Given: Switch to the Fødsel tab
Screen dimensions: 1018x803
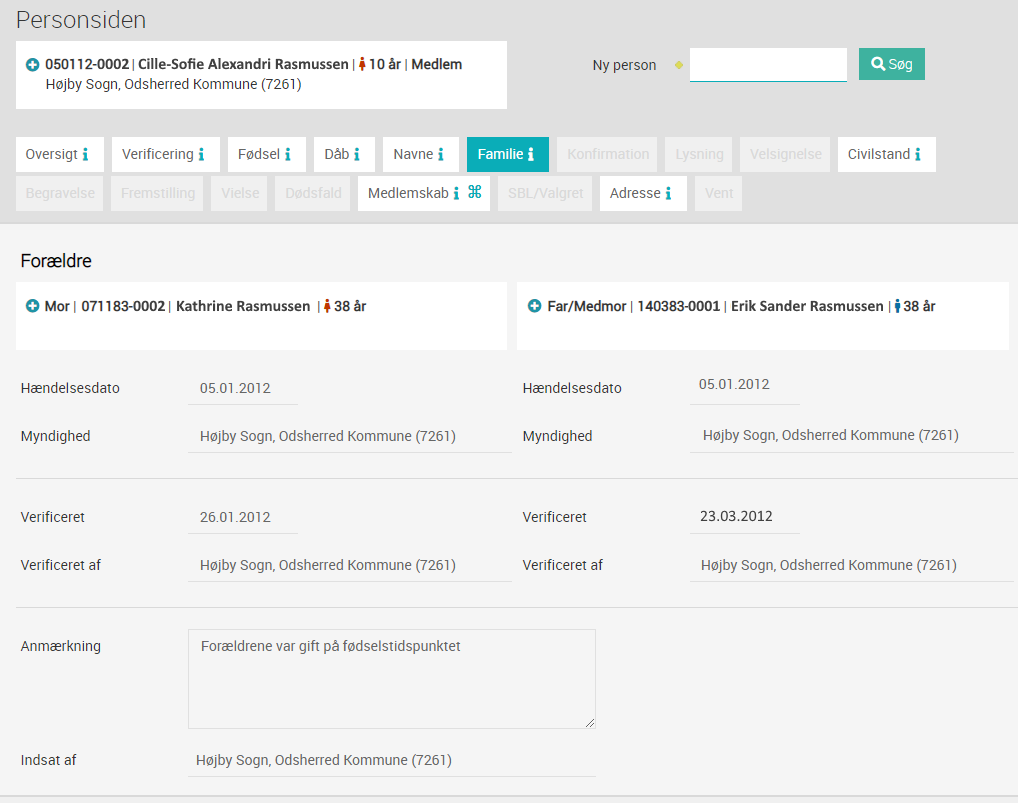Looking at the screenshot, I should [x=266, y=154].
